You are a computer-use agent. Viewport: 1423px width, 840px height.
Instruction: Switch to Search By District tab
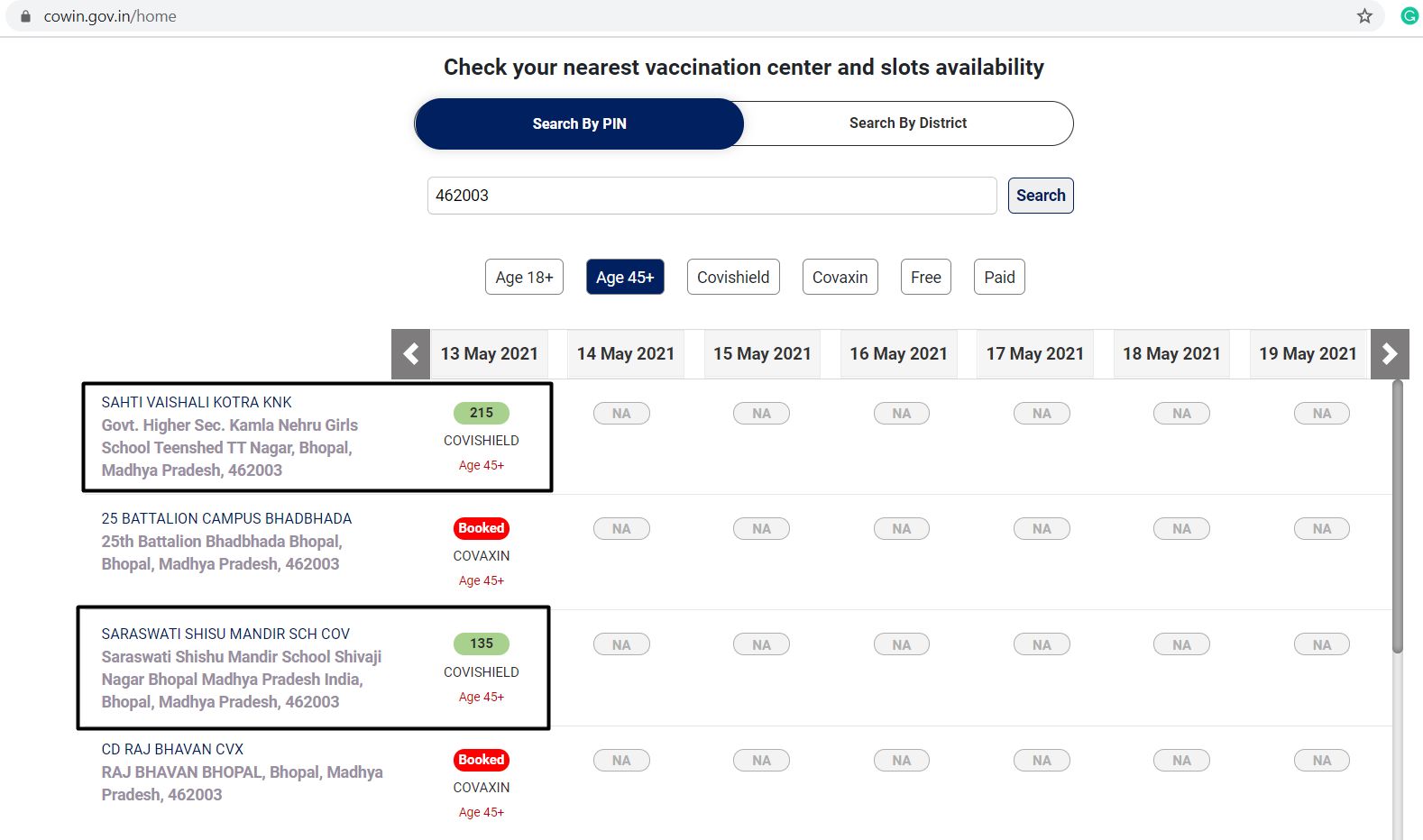pyautogui.click(x=907, y=123)
